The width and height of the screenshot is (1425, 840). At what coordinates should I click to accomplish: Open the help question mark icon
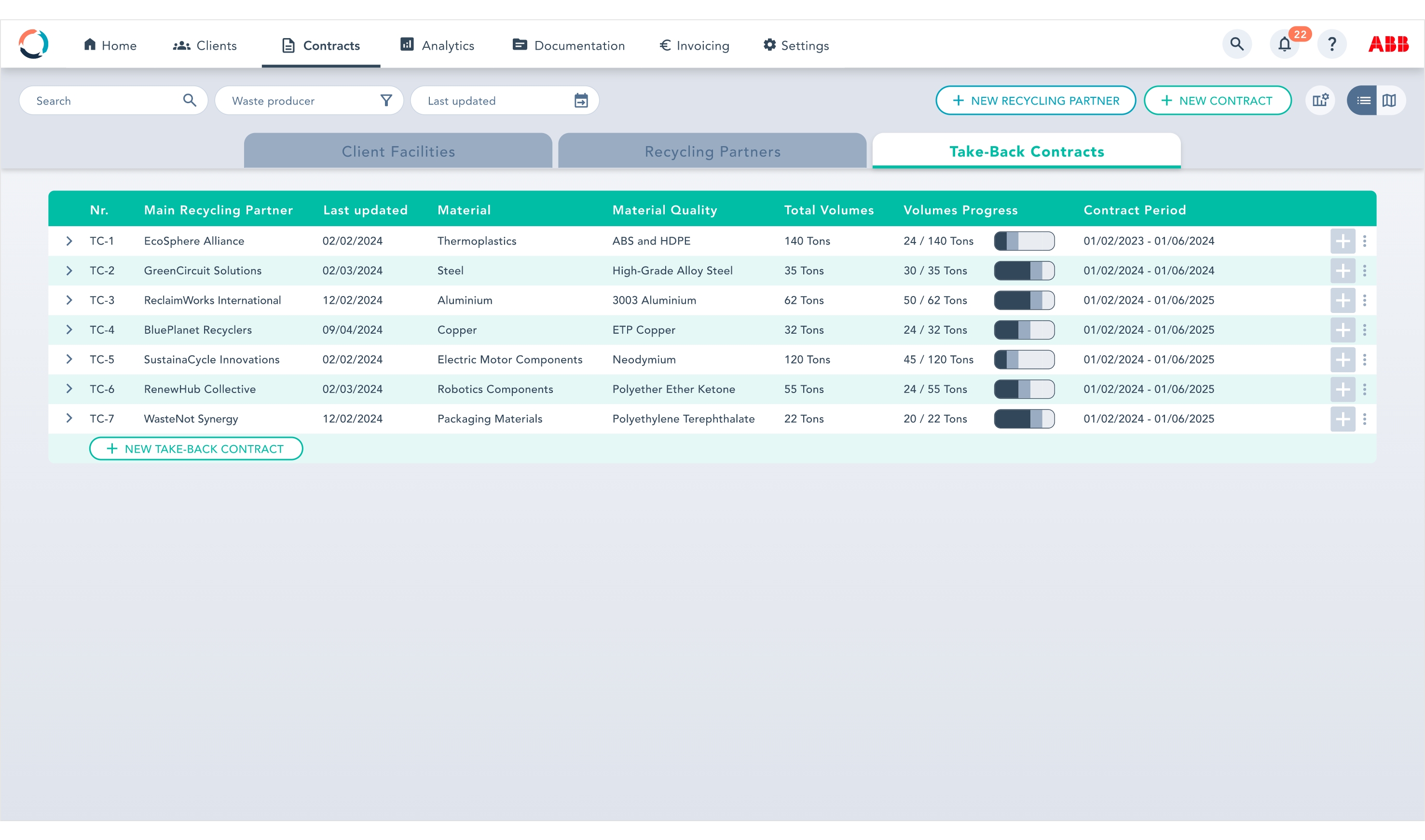tap(1331, 45)
